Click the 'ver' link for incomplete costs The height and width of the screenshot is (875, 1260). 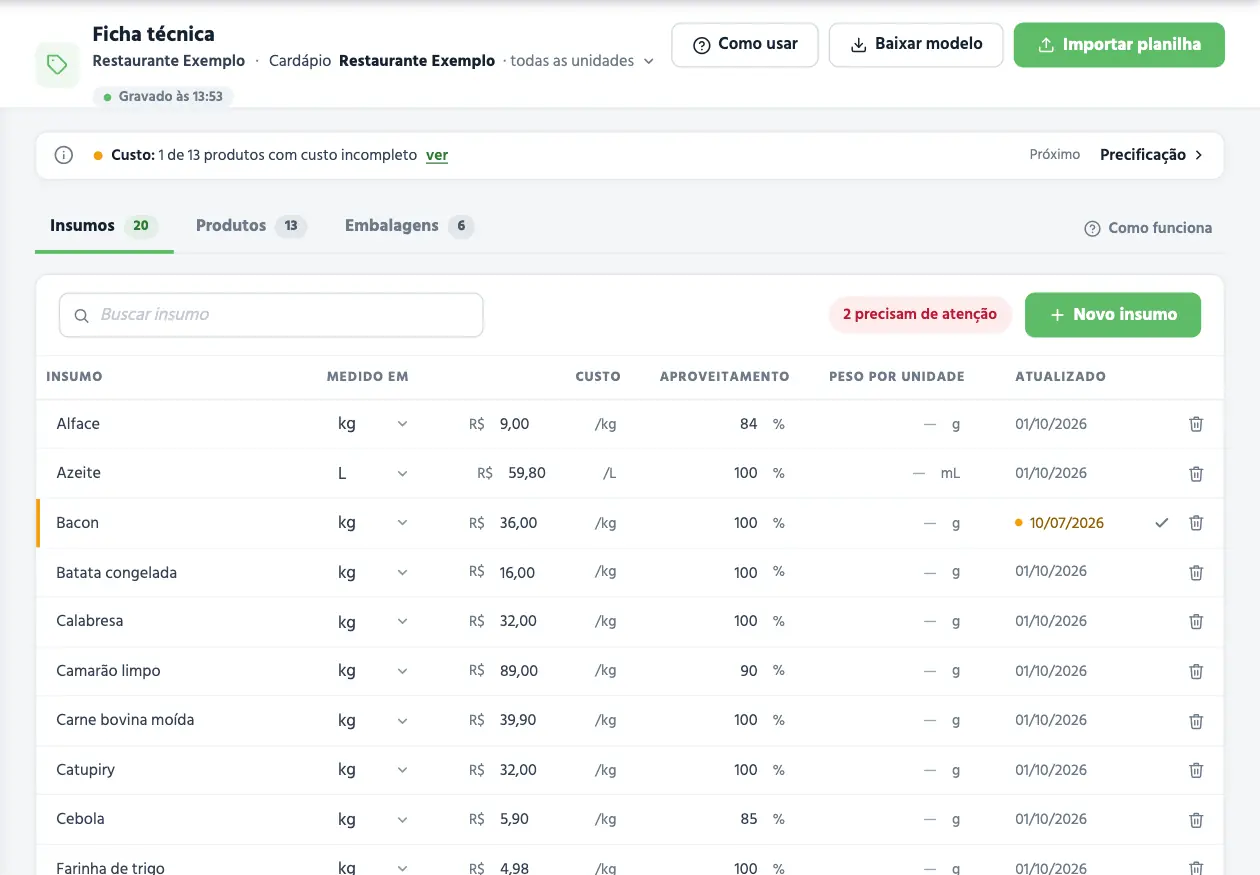coord(437,155)
